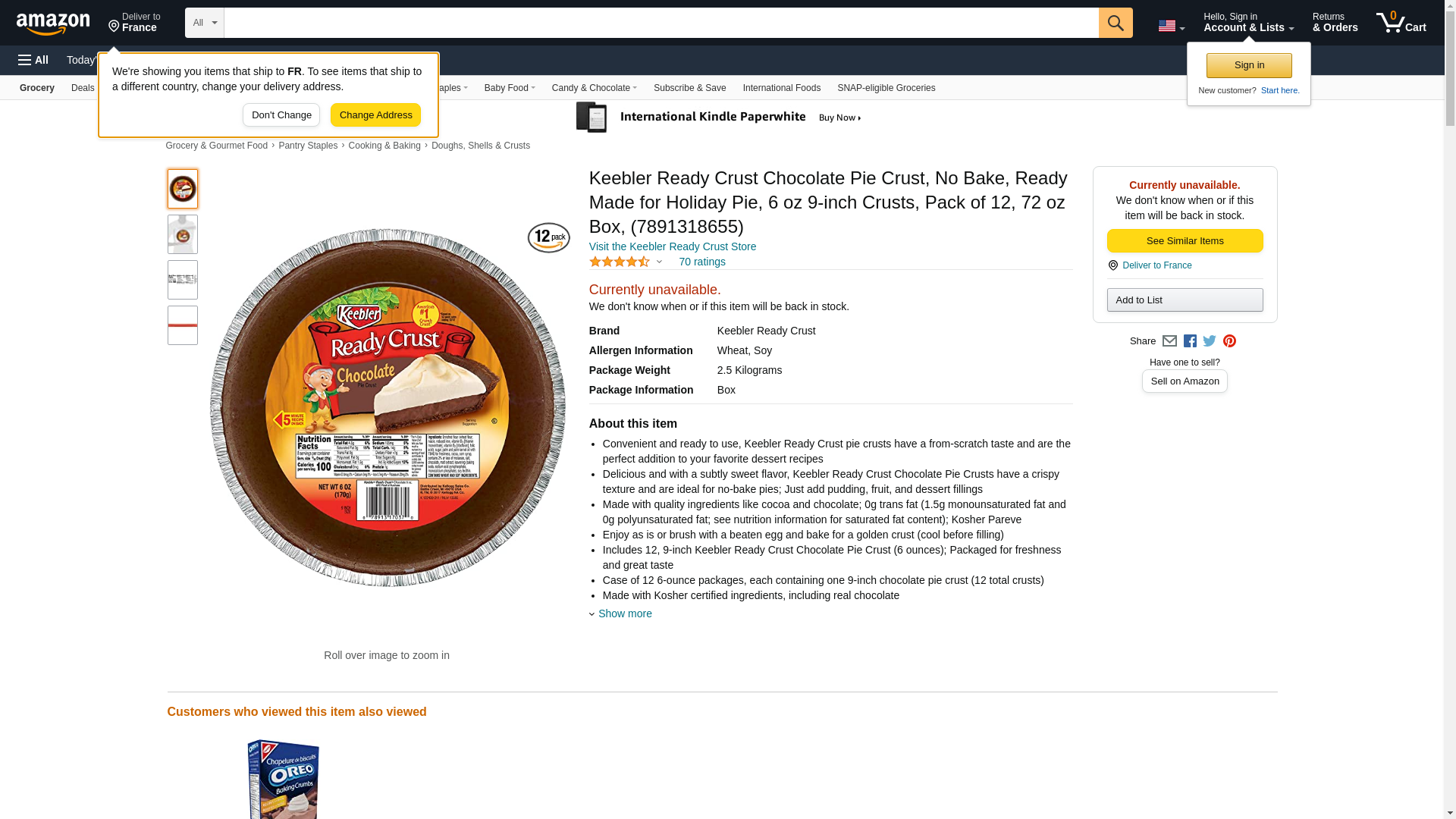Screen dimensions: 1456x819
Task: Expand Show more item details
Action: (x=624, y=613)
